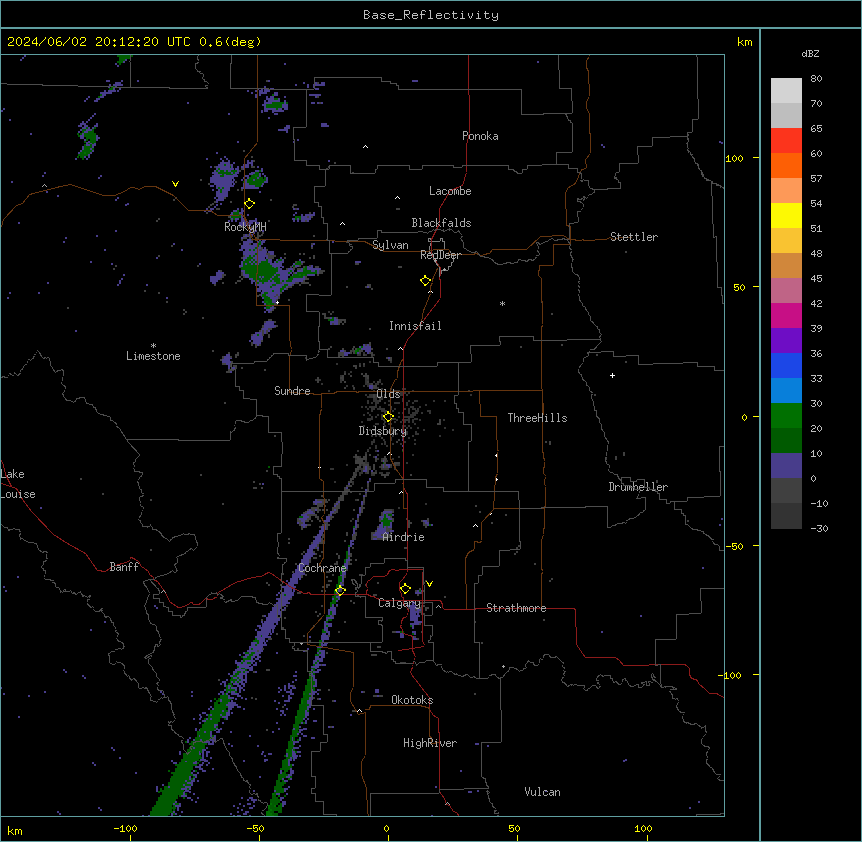Click the blue 36 dBZ legend swatch
Screen dimensions: 862x842
pos(786,365)
